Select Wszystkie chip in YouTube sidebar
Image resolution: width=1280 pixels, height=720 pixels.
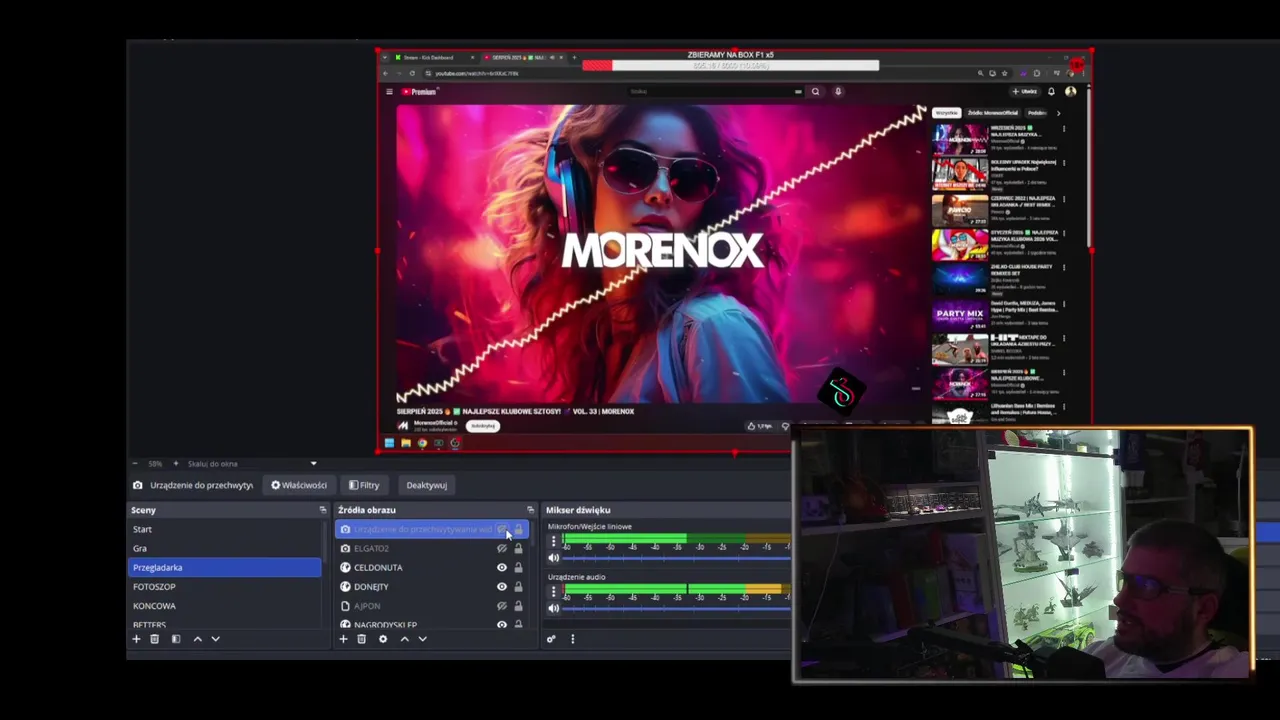(x=946, y=113)
